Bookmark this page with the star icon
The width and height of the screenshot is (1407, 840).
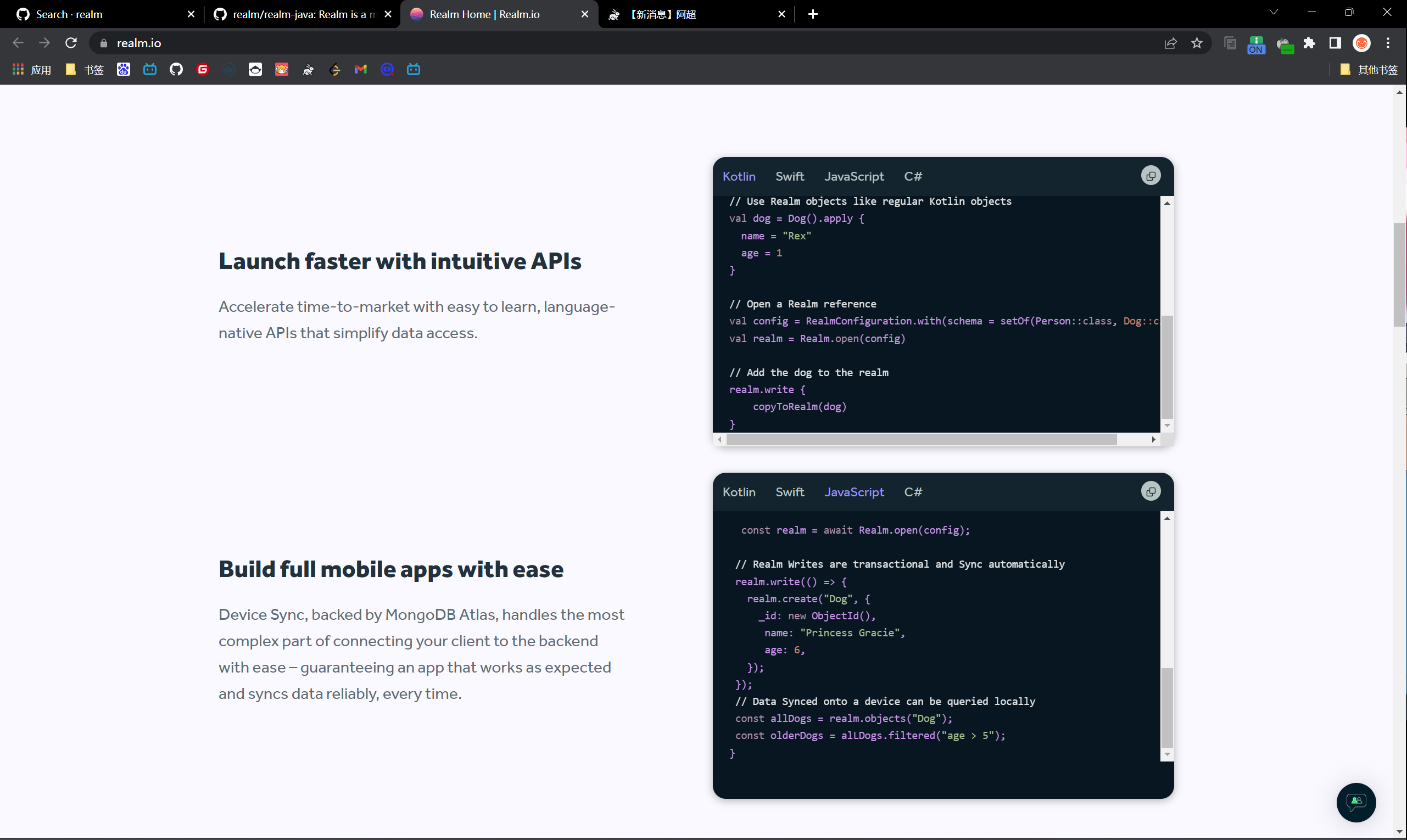[1196, 43]
